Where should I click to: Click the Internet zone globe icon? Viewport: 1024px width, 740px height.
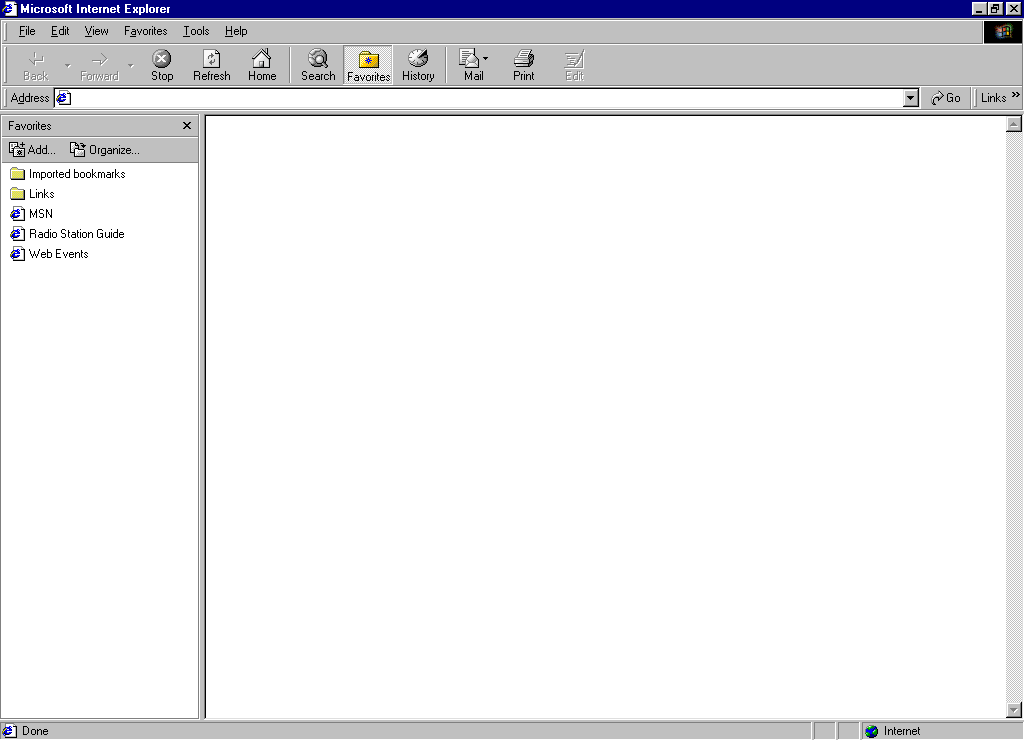871,731
